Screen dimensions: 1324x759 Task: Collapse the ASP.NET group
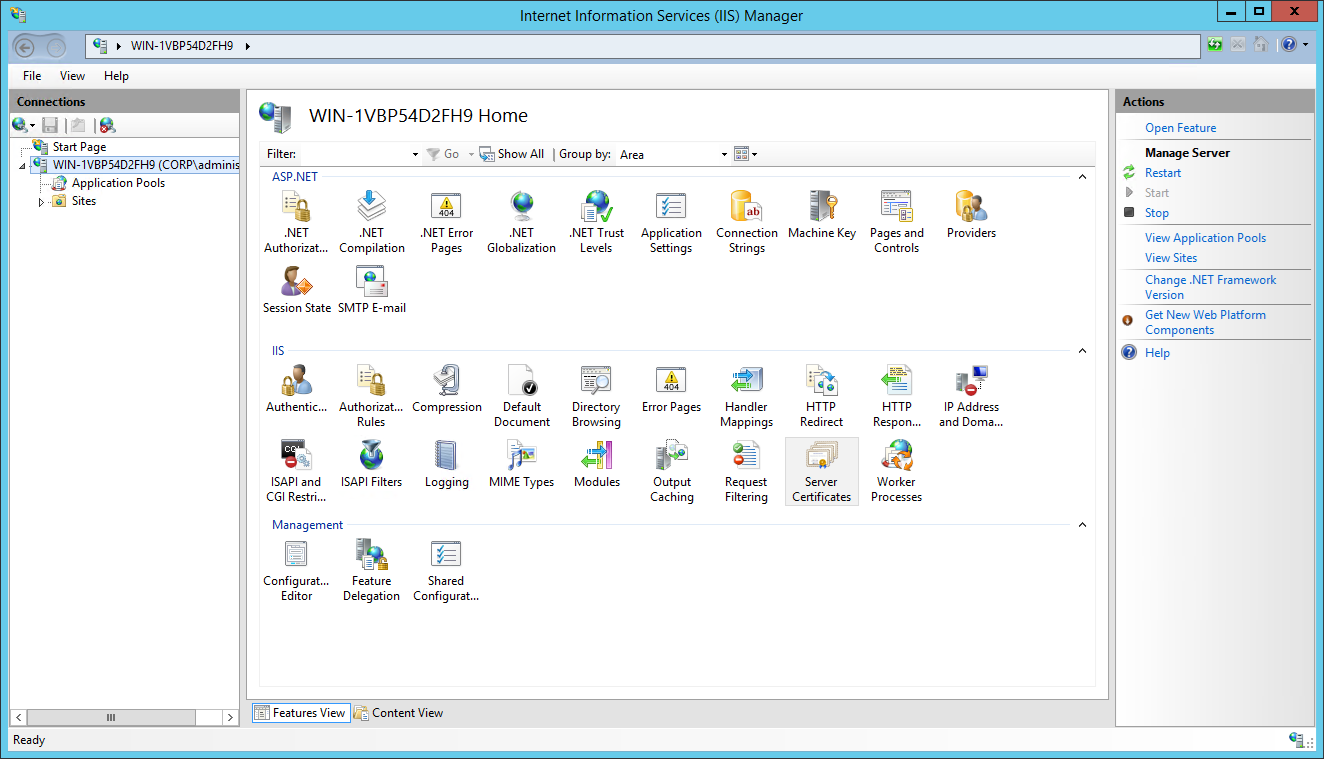tap(1082, 177)
